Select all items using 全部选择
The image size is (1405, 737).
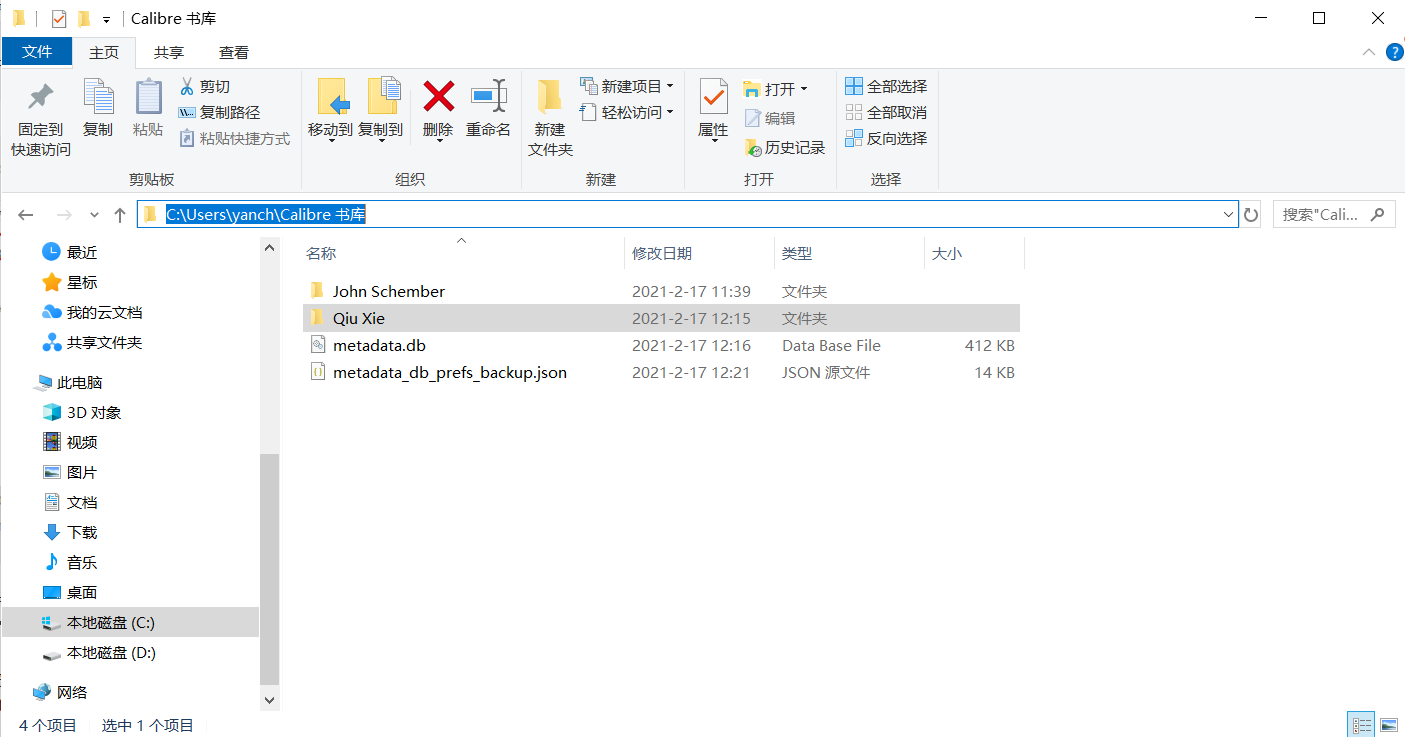(x=886, y=87)
